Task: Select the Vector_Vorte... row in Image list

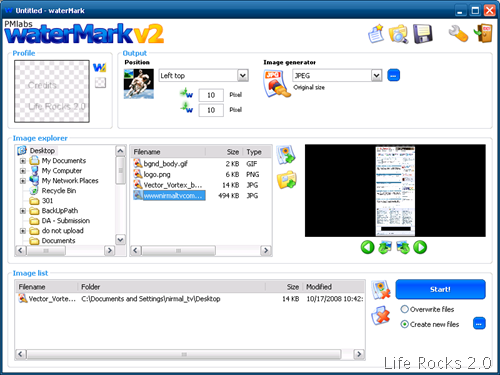Action: (191, 299)
